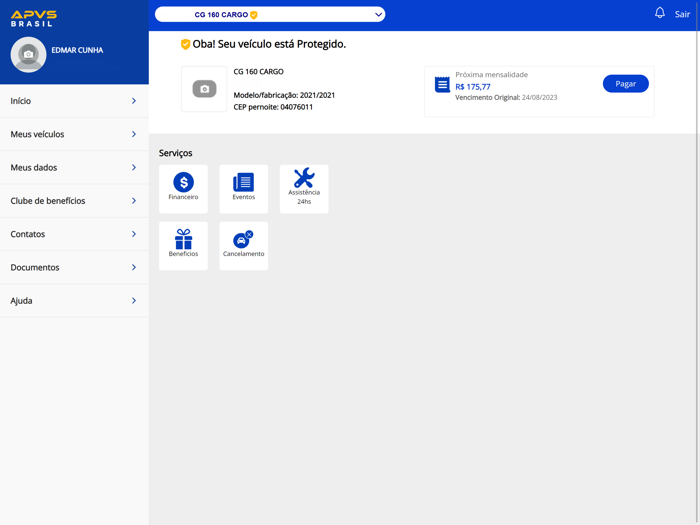700x525 pixels.
Task: Click the Vencimento Original date text
Action: tap(506, 97)
